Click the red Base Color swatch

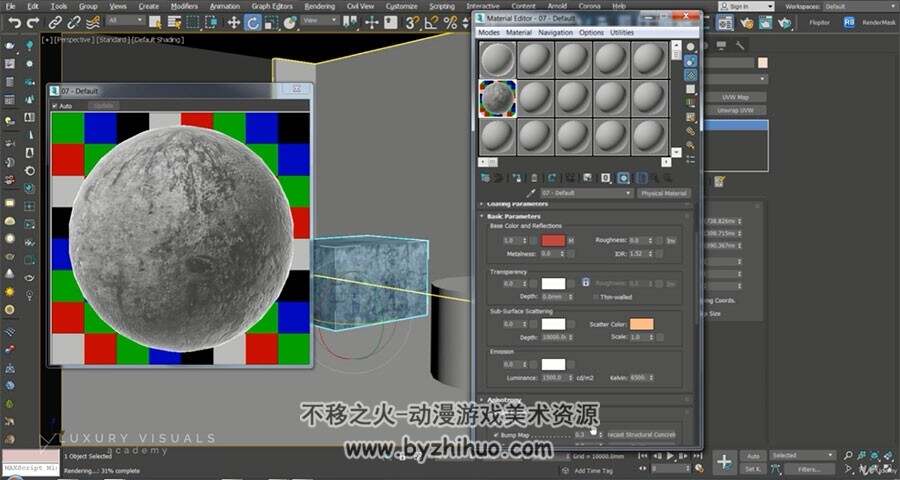[553, 241]
